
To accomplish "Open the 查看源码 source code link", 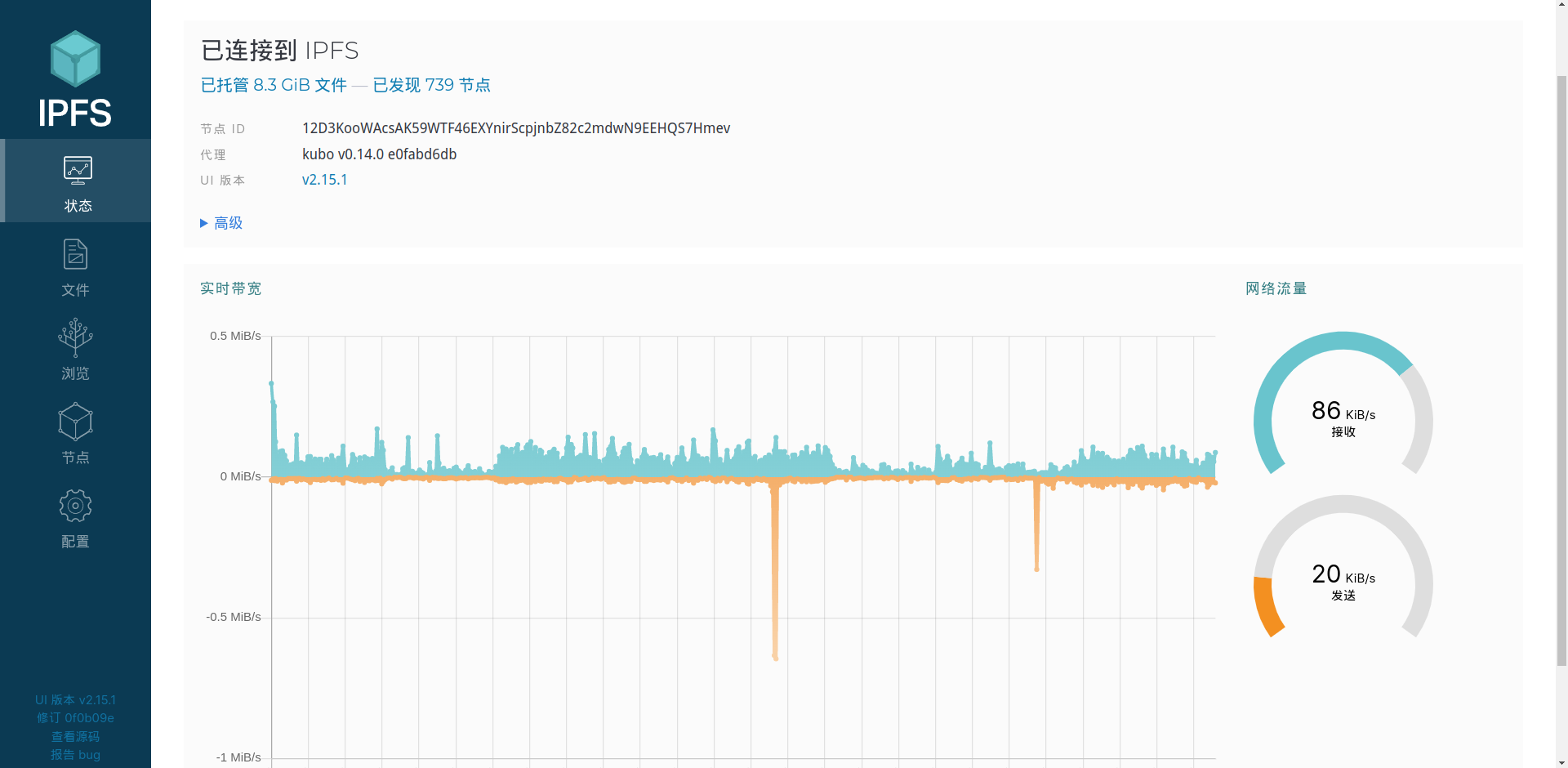I will pos(75,736).
